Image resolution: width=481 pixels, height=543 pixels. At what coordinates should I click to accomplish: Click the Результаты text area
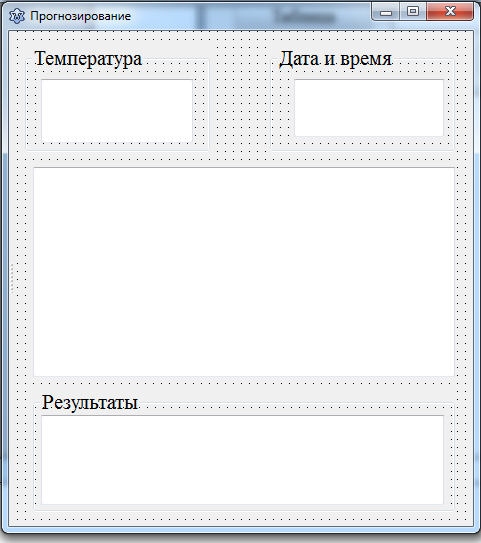click(x=242, y=460)
